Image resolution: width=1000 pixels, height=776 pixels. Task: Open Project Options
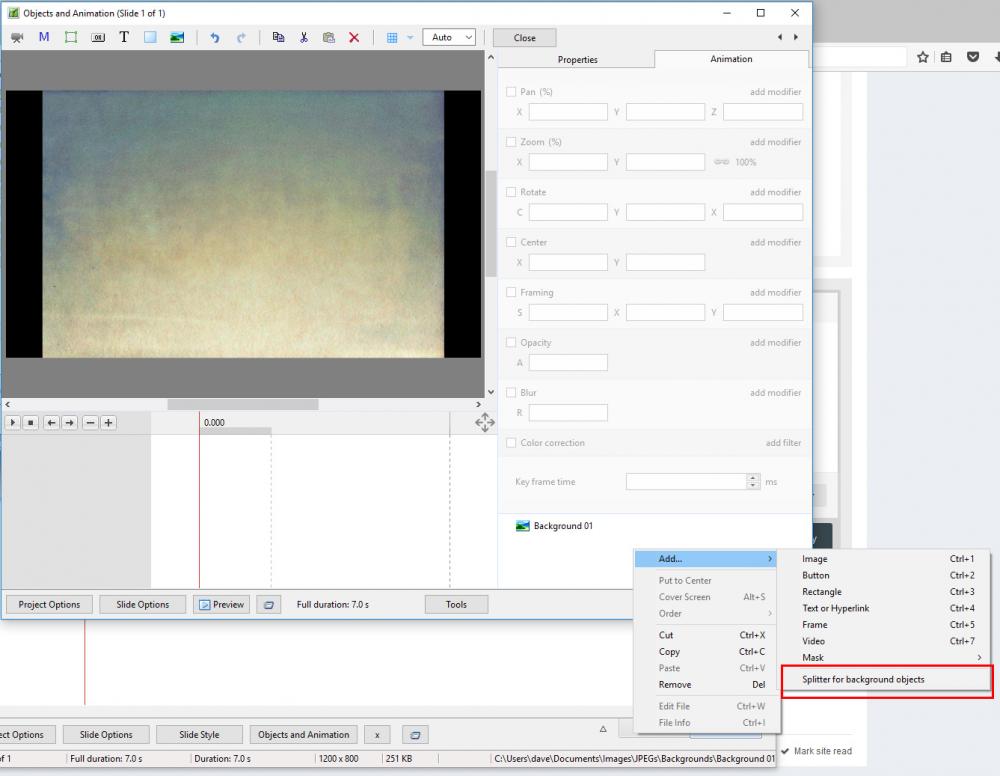pos(50,604)
